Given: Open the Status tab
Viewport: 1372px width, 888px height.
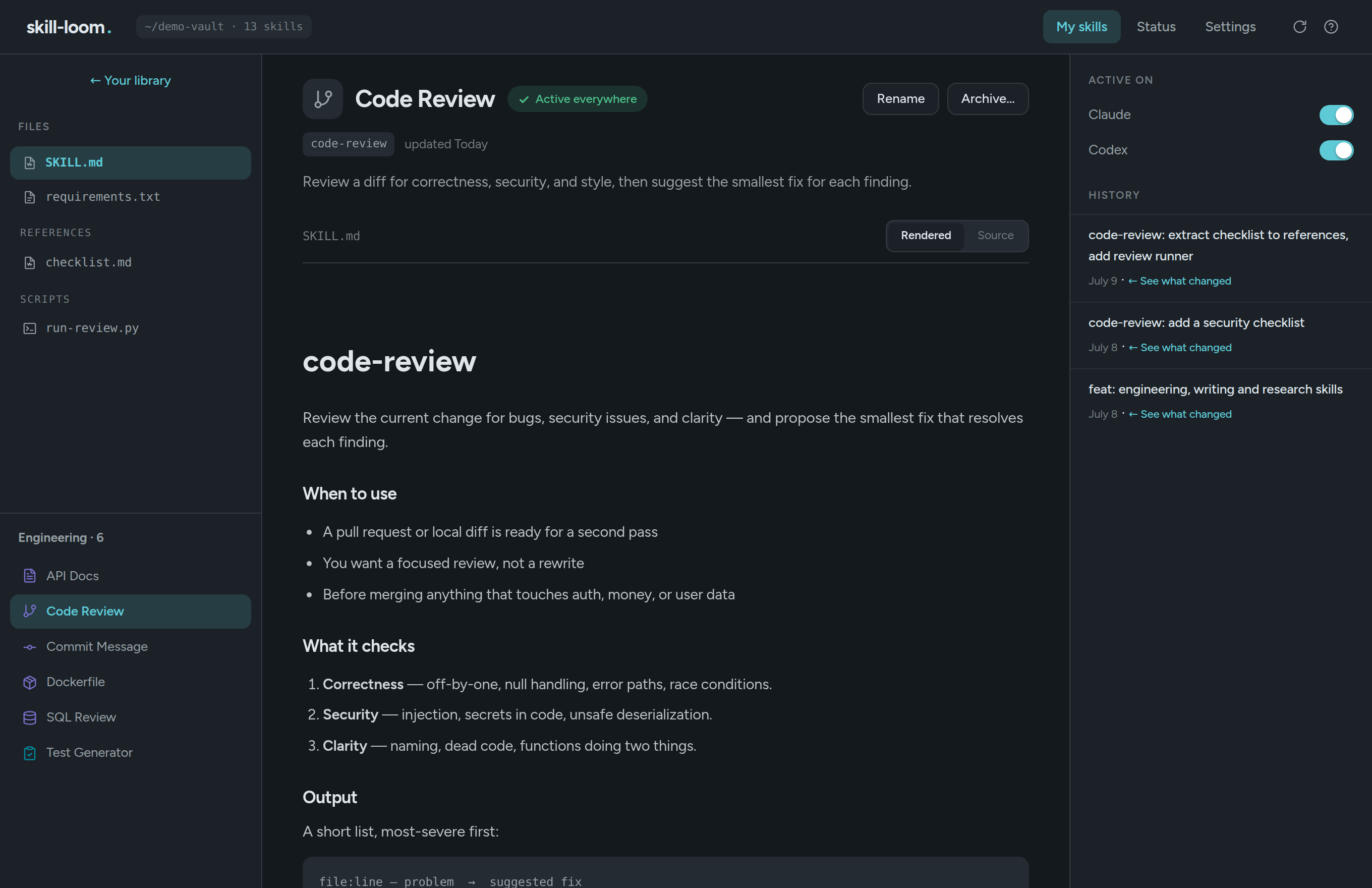Looking at the screenshot, I should [x=1156, y=27].
